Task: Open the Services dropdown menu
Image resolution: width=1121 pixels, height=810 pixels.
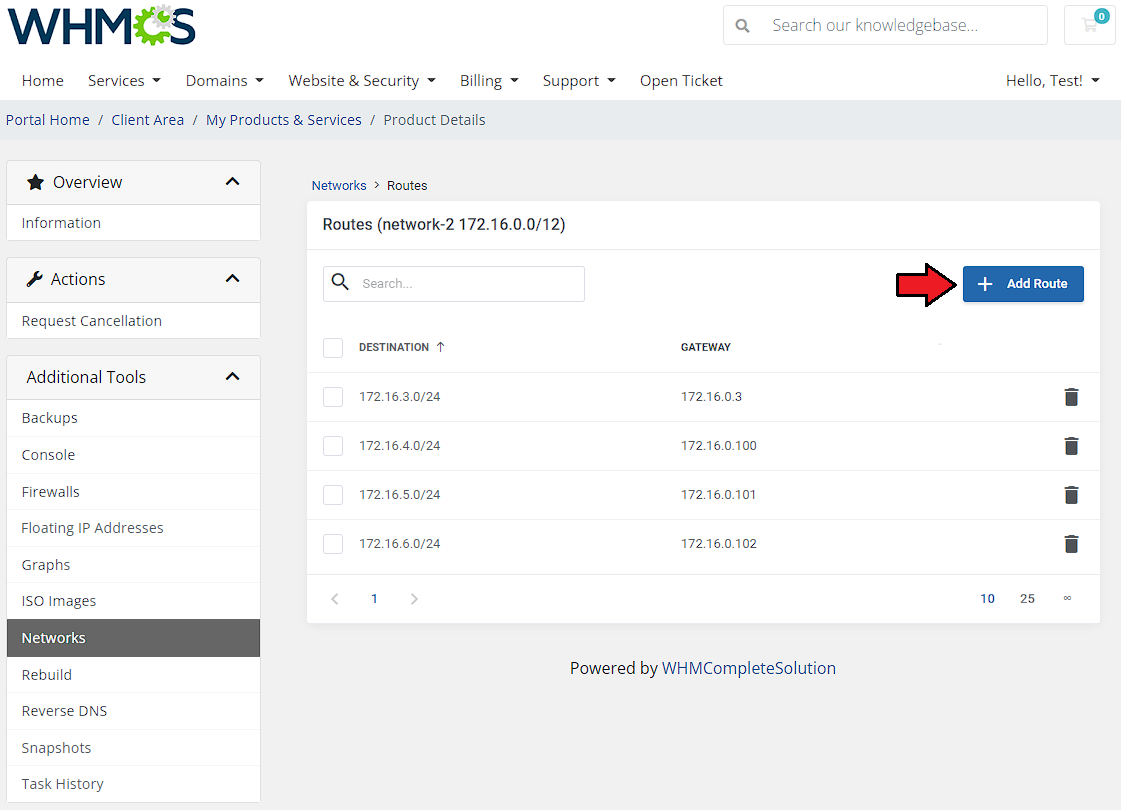Action: (124, 81)
